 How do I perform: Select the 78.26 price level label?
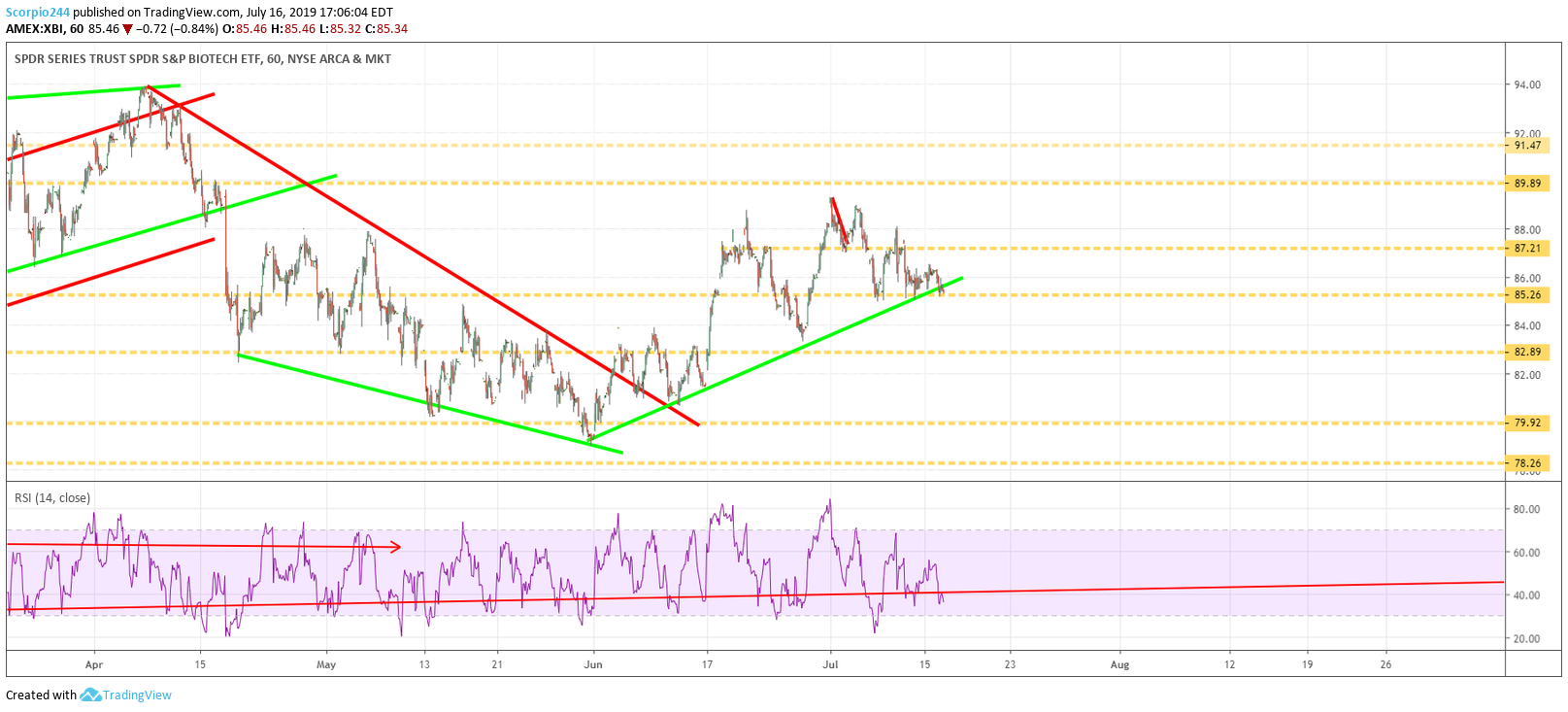pyautogui.click(x=1527, y=463)
